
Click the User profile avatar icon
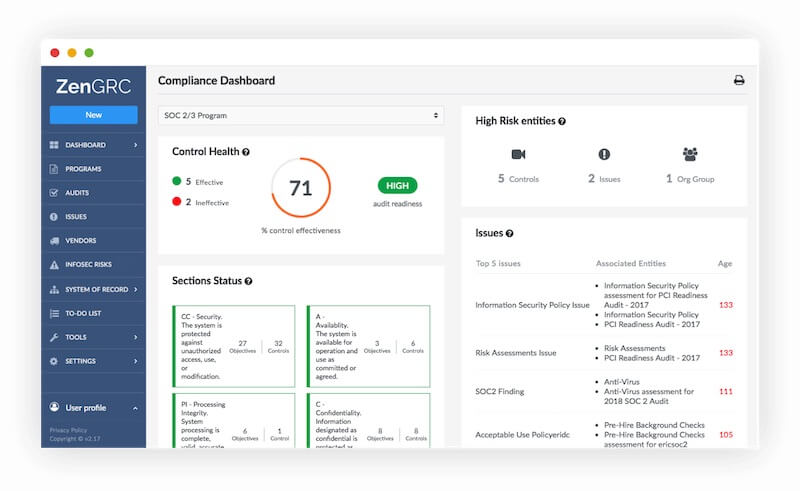pyautogui.click(x=54, y=407)
